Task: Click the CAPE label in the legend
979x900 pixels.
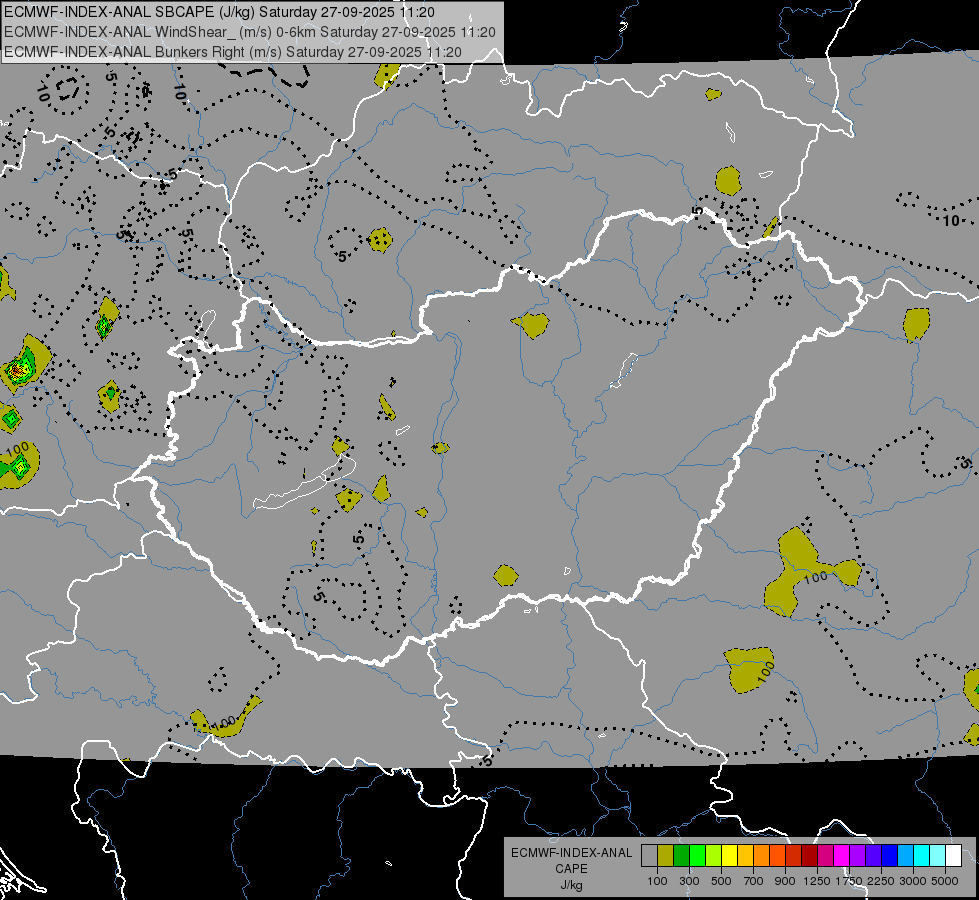Action: tap(571, 869)
